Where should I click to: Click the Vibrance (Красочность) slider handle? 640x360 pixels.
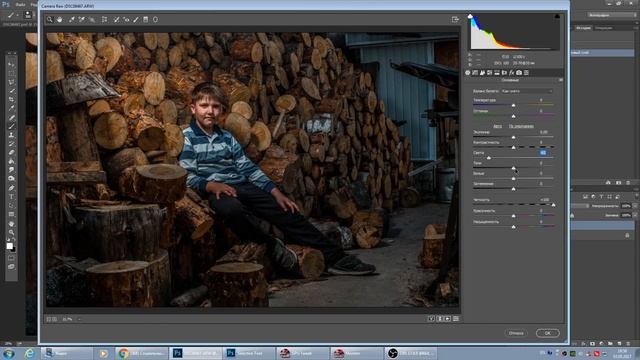(513, 216)
